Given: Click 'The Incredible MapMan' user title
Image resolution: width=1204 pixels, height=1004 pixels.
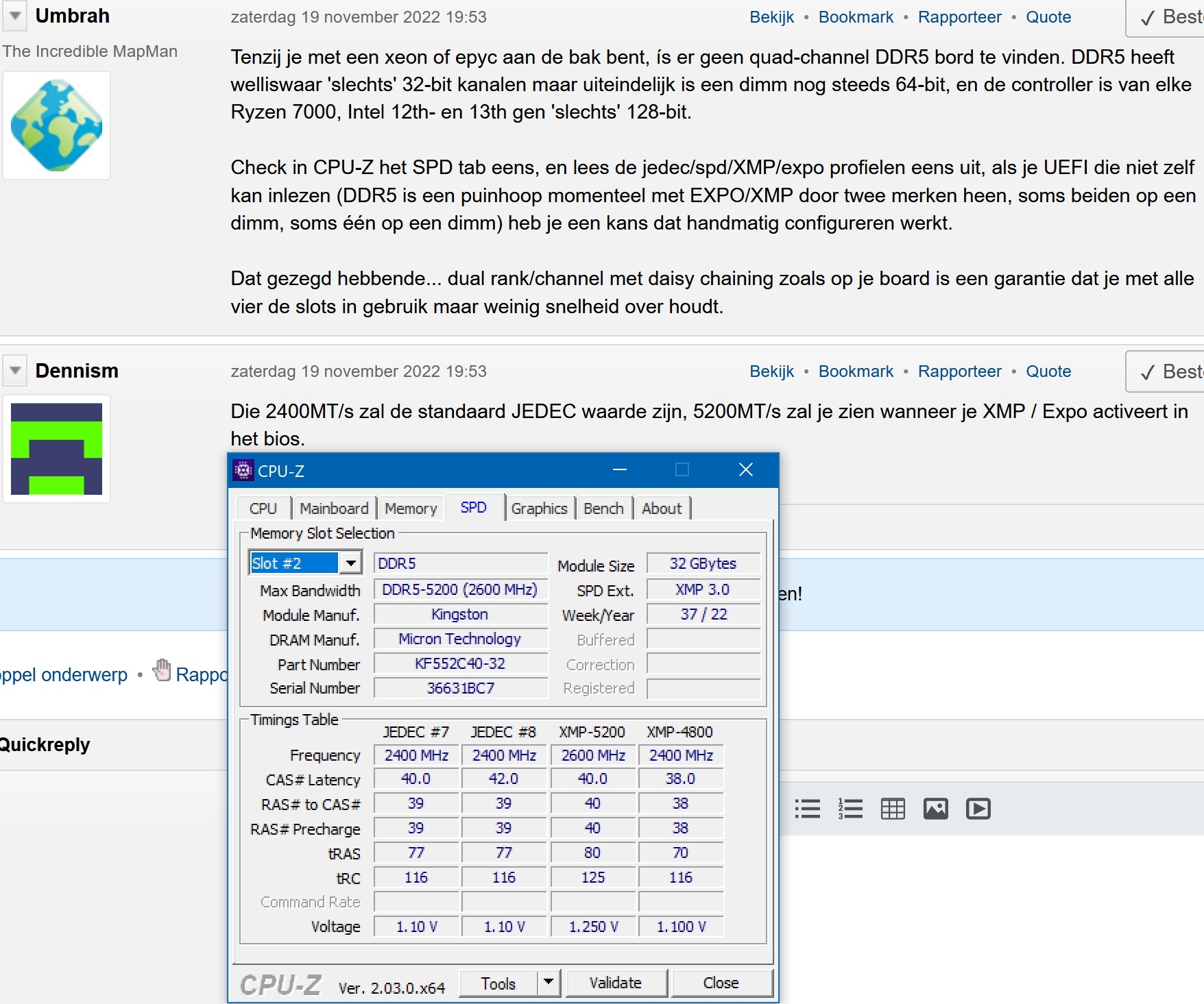Looking at the screenshot, I should coord(90,51).
